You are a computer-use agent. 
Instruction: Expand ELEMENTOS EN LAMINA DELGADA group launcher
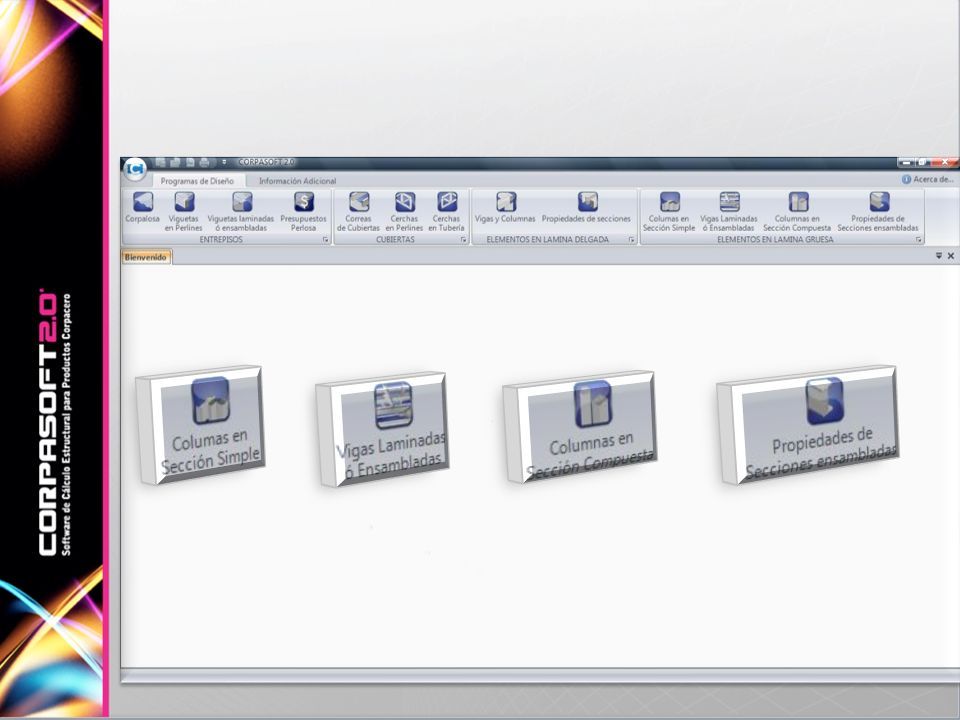click(631, 240)
